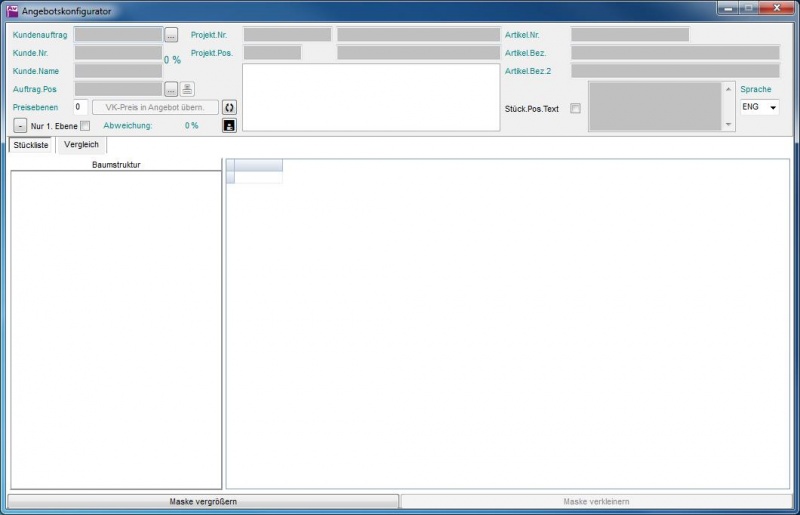This screenshot has height=515, width=800.
Task: Toggle the Stück.Pos.Text checkbox
Action: [575, 108]
